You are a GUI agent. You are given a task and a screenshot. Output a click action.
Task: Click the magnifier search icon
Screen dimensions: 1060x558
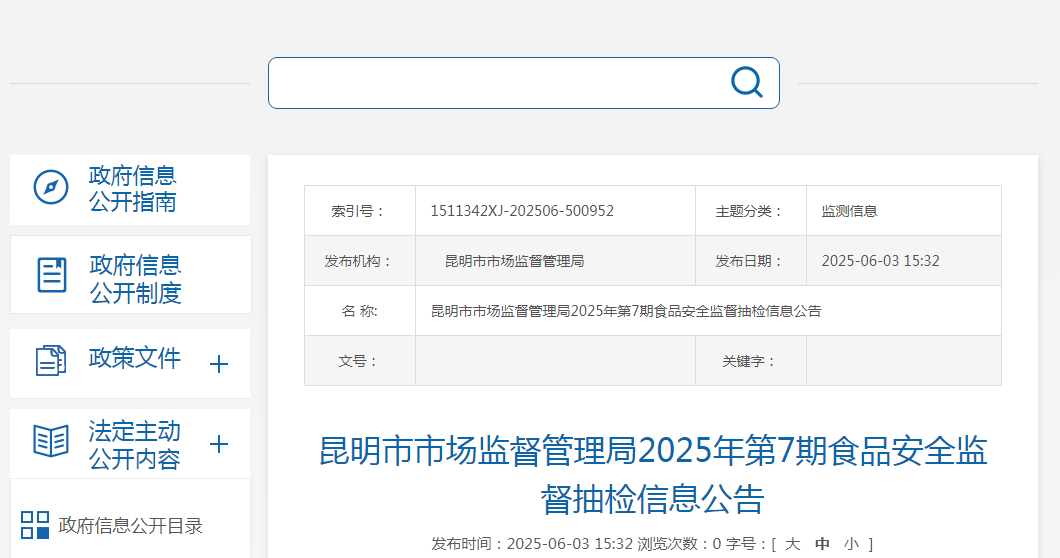click(x=747, y=83)
